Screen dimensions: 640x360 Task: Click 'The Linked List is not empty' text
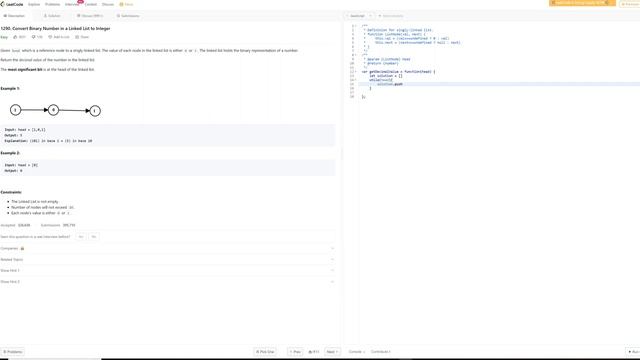(x=35, y=202)
